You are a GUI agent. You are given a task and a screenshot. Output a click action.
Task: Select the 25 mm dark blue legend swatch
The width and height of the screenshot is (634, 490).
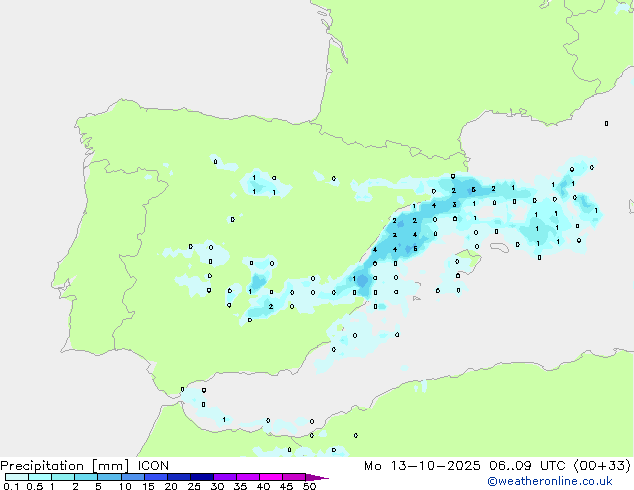click(202, 477)
